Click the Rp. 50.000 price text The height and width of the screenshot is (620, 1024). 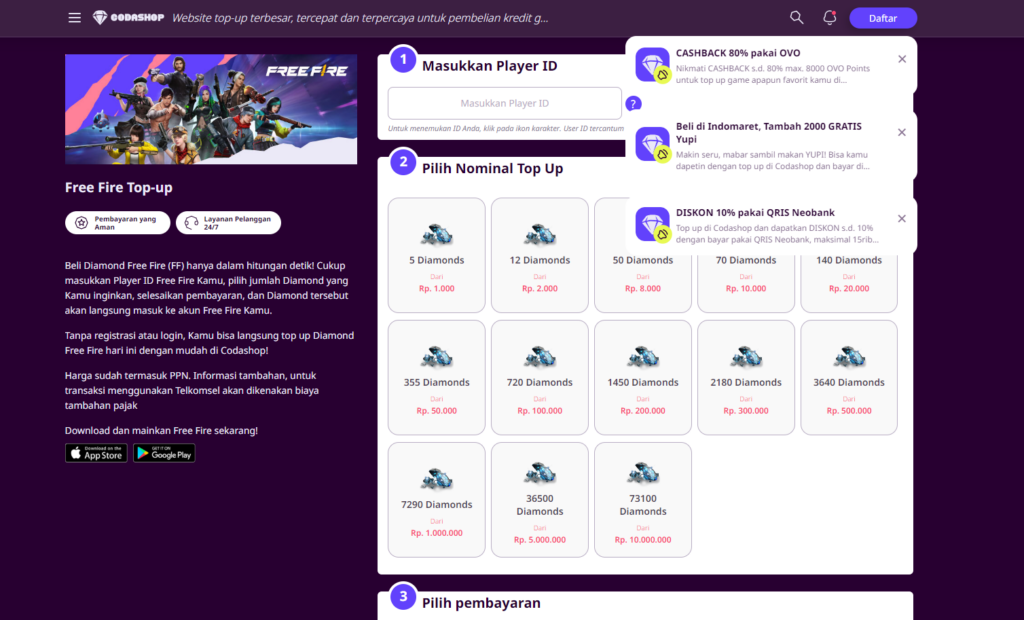(437, 411)
